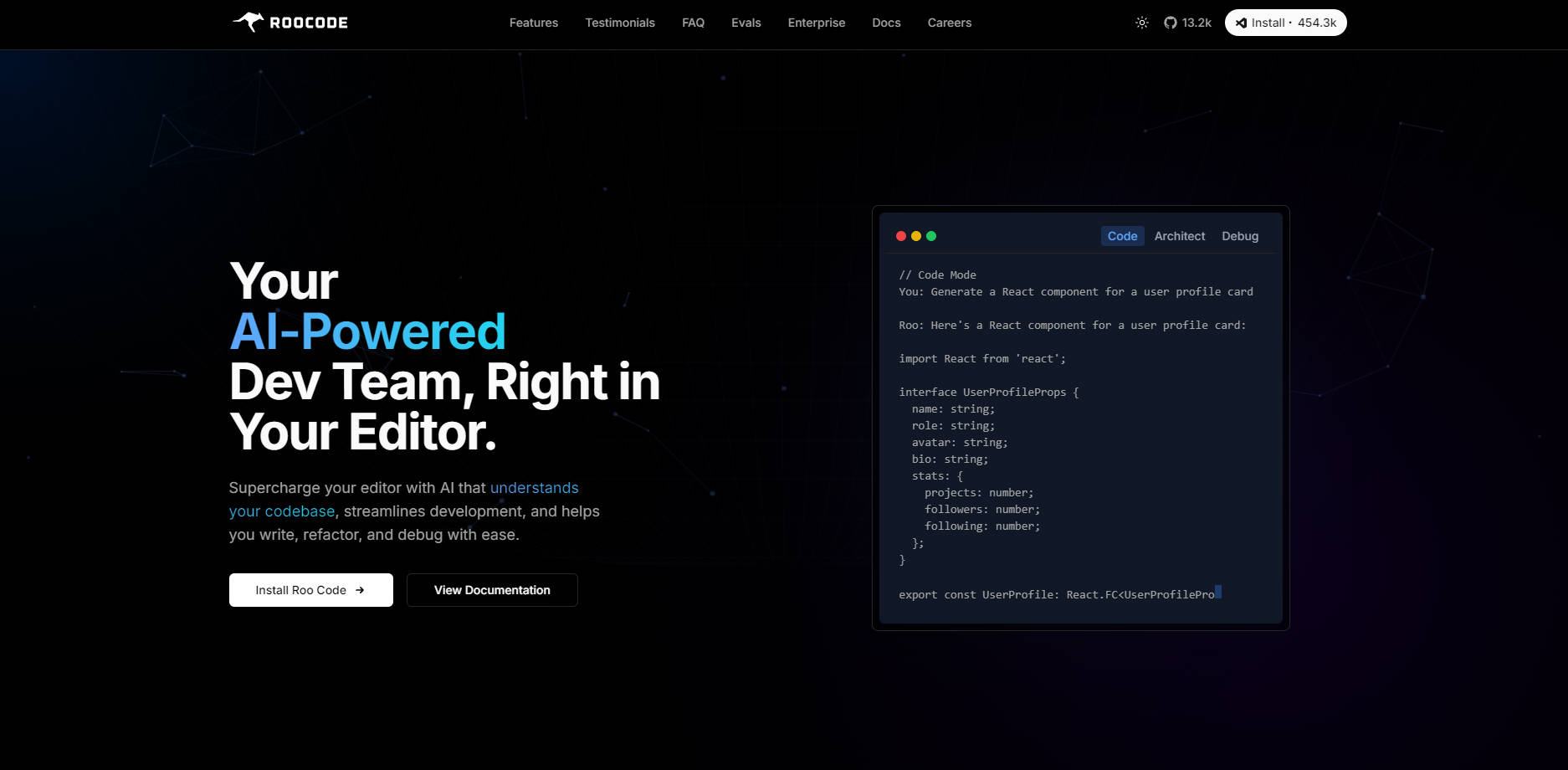Click the Roo Code kangaroo logo
Viewport: 1568px width, 770px height.
point(248,22)
